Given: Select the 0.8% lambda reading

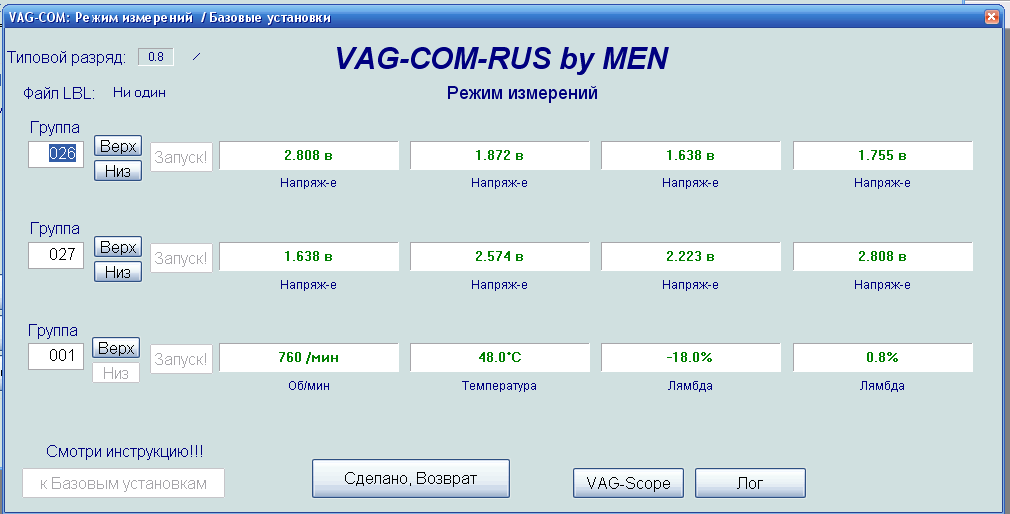Looking at the screenshot, I should (882, 358).
